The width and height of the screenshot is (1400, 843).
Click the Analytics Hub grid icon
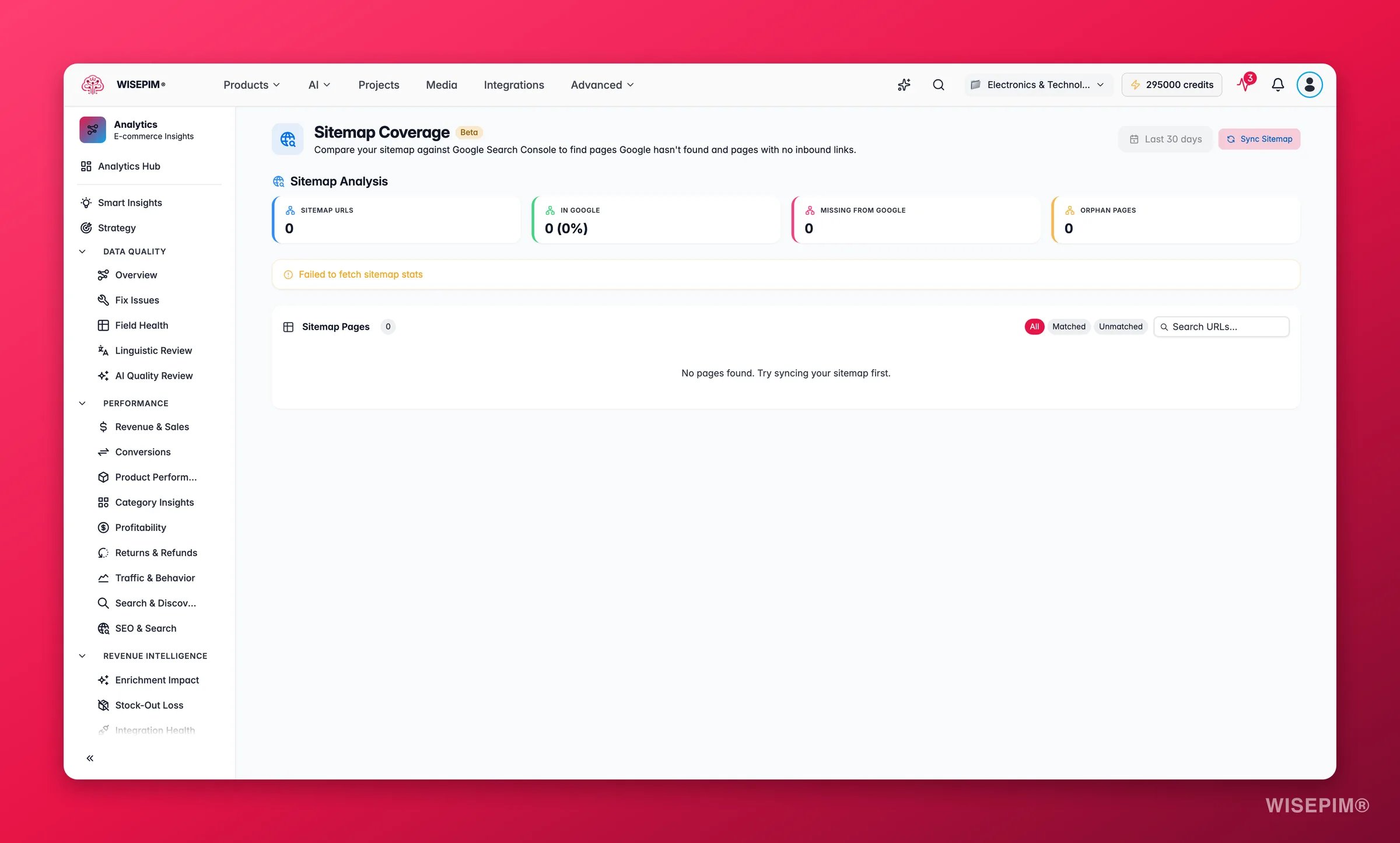pyautogui.click(x=86, y=166)
